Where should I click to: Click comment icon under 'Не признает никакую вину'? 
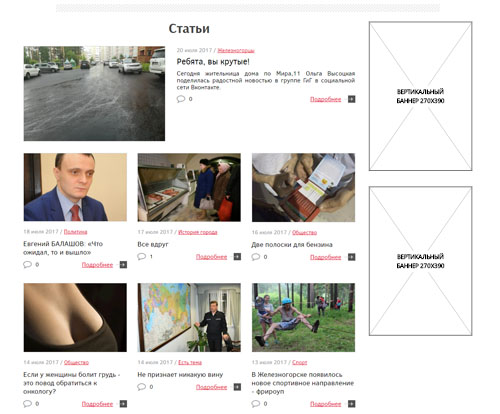(142, 387)
